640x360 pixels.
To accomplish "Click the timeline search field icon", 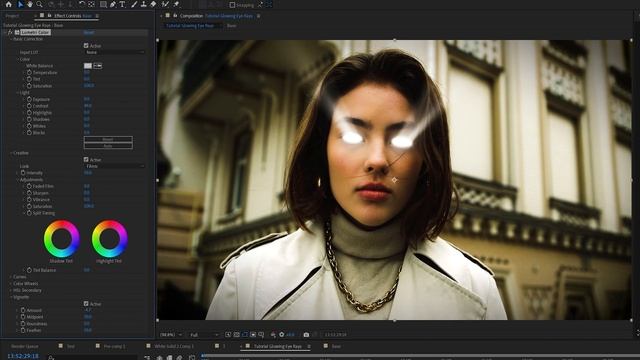I will click(x=51, y=357).
